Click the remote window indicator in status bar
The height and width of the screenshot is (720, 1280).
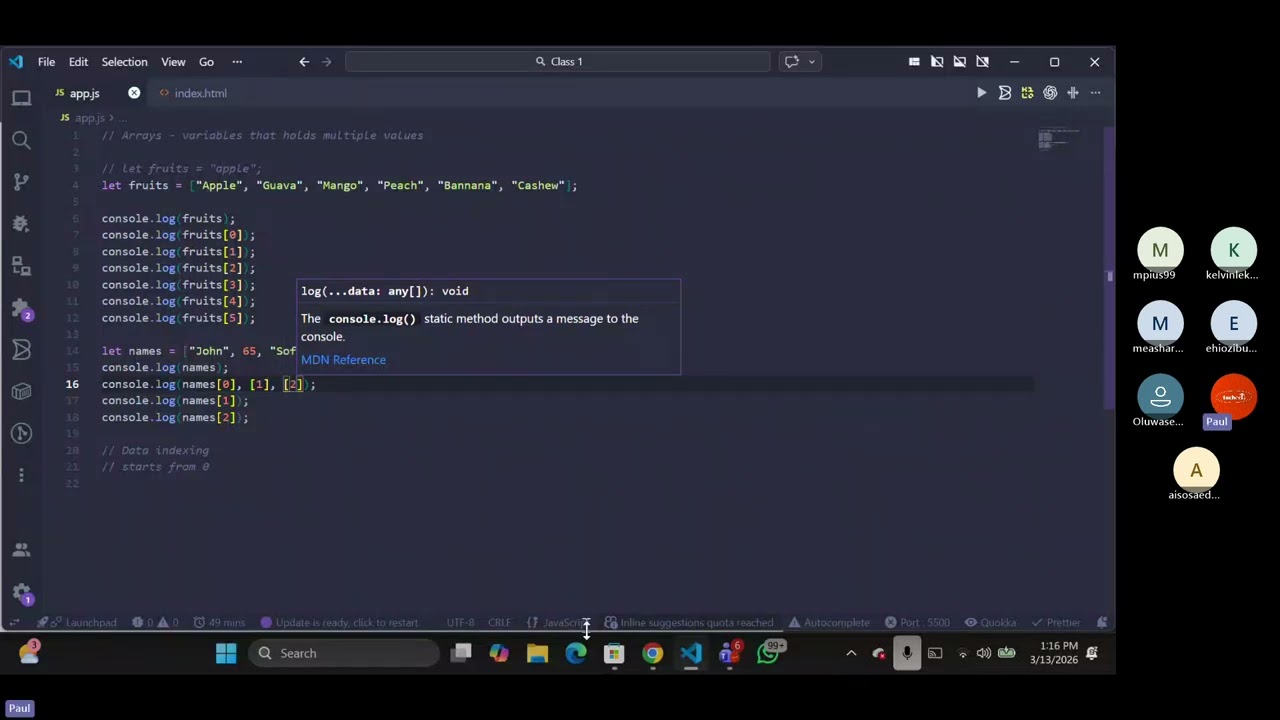tap(16, 622)
